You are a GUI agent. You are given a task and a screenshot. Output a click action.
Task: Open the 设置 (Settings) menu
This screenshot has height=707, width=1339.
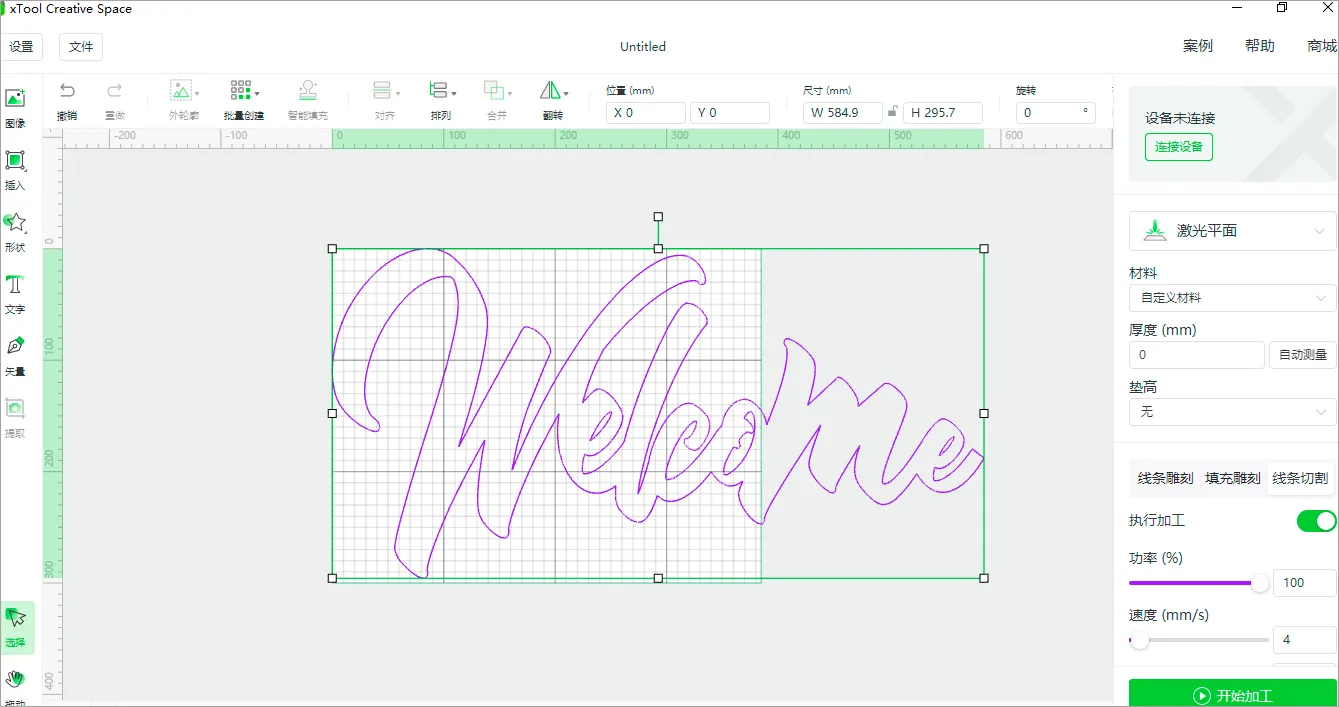21,47
